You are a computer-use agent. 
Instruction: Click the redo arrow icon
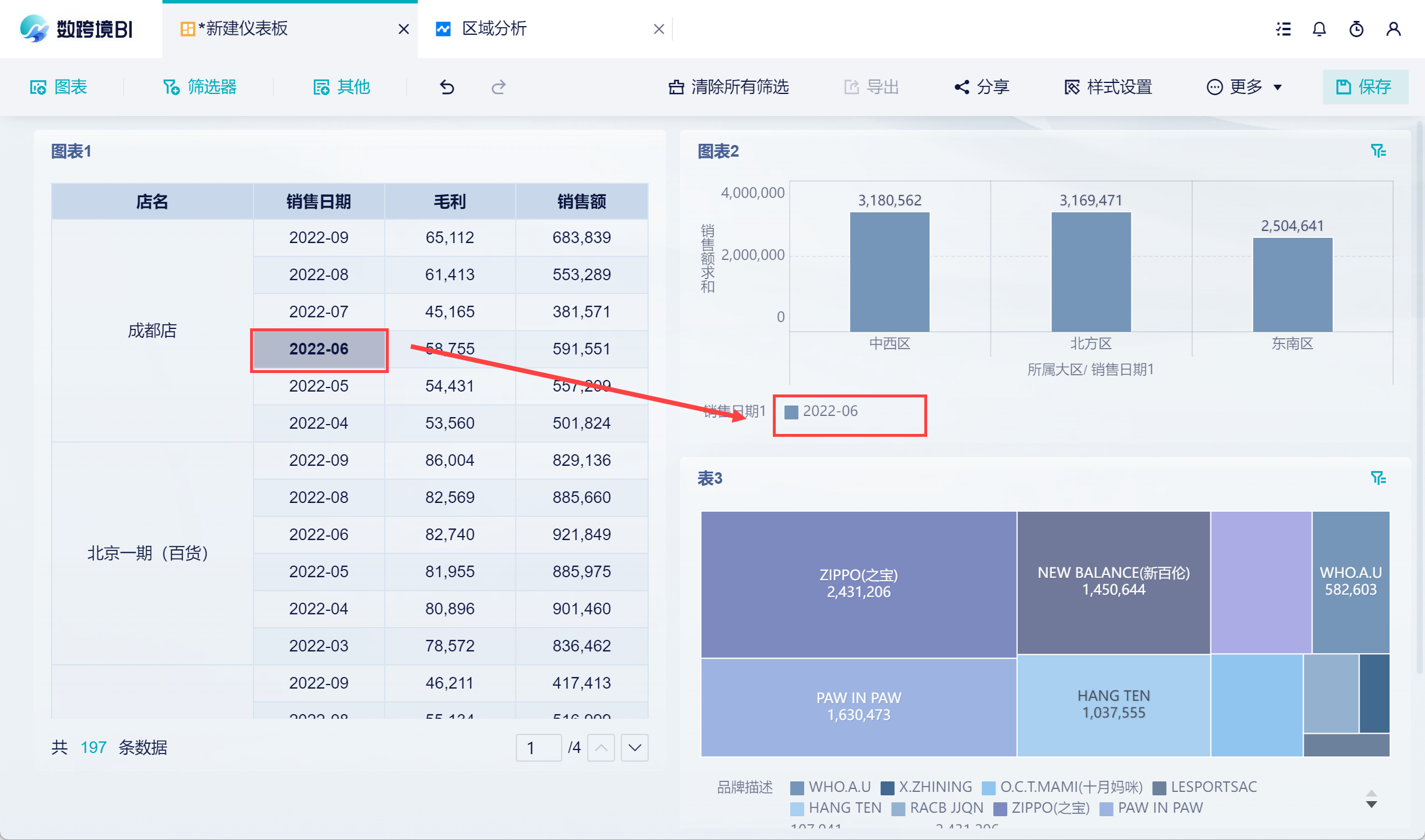tap(498, 87)
